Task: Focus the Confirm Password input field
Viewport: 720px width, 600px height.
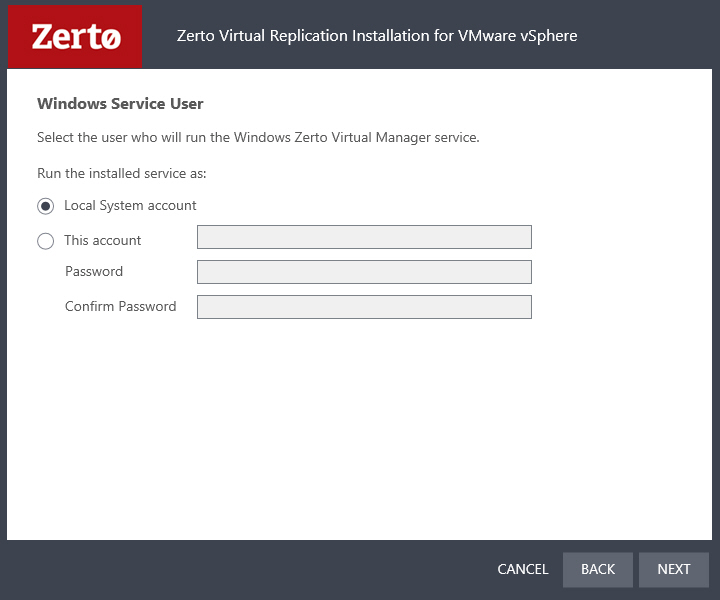Action: [x=364, y=307]
